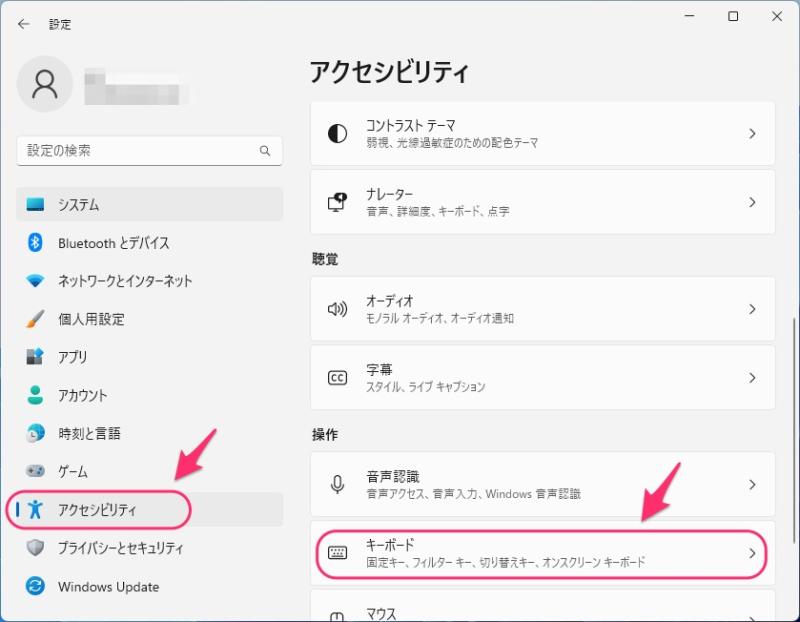Click the オーディオ speaker icon
Screen dimensions: 800x622
[x=337, y=309]
